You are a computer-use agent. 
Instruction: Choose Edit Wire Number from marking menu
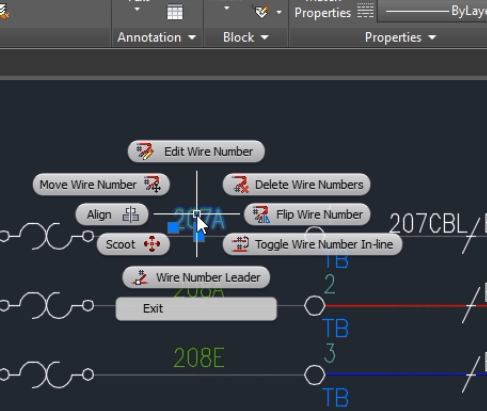coord(196,152)
